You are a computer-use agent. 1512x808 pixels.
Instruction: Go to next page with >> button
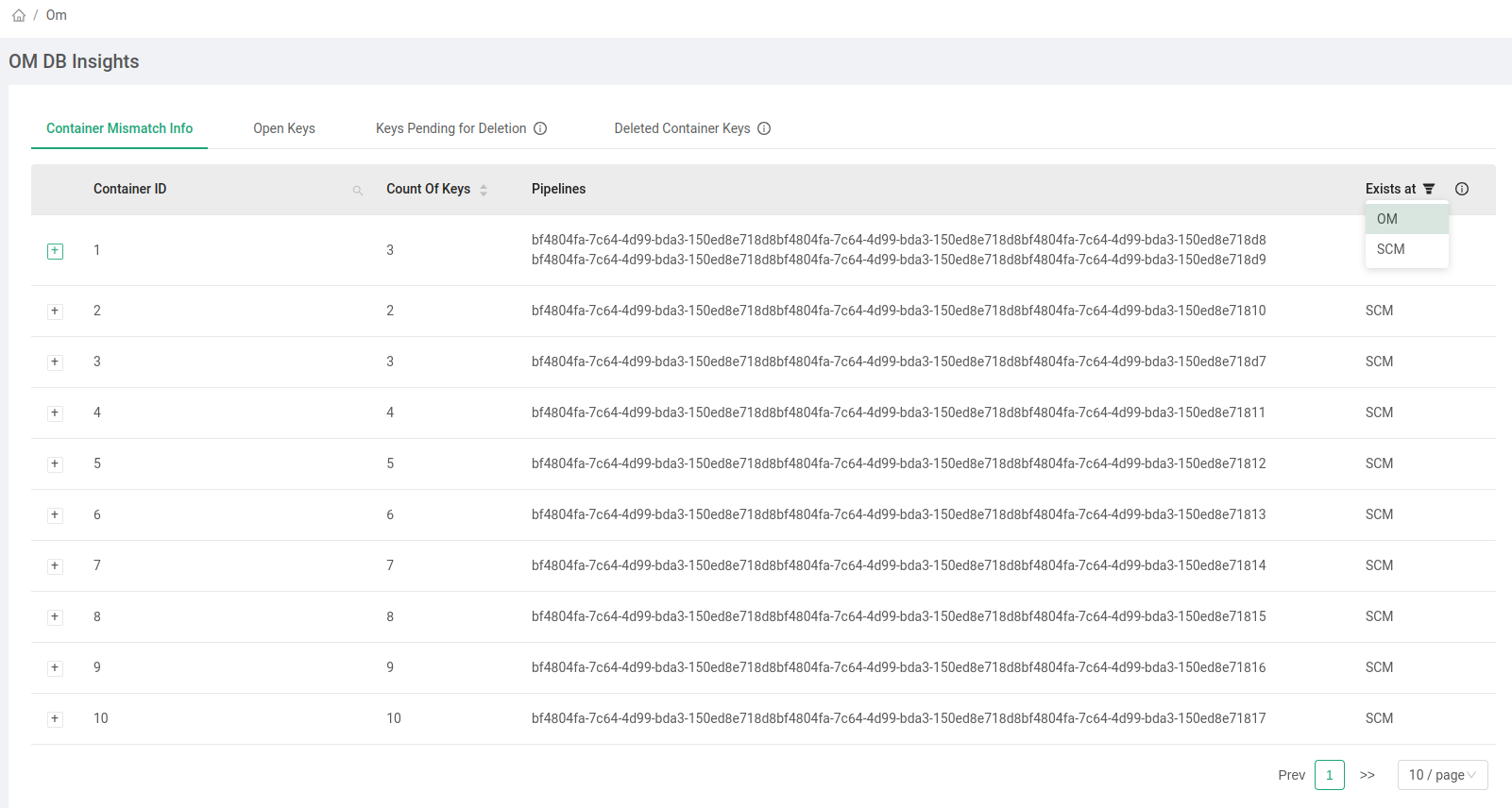click(1367, 775)
